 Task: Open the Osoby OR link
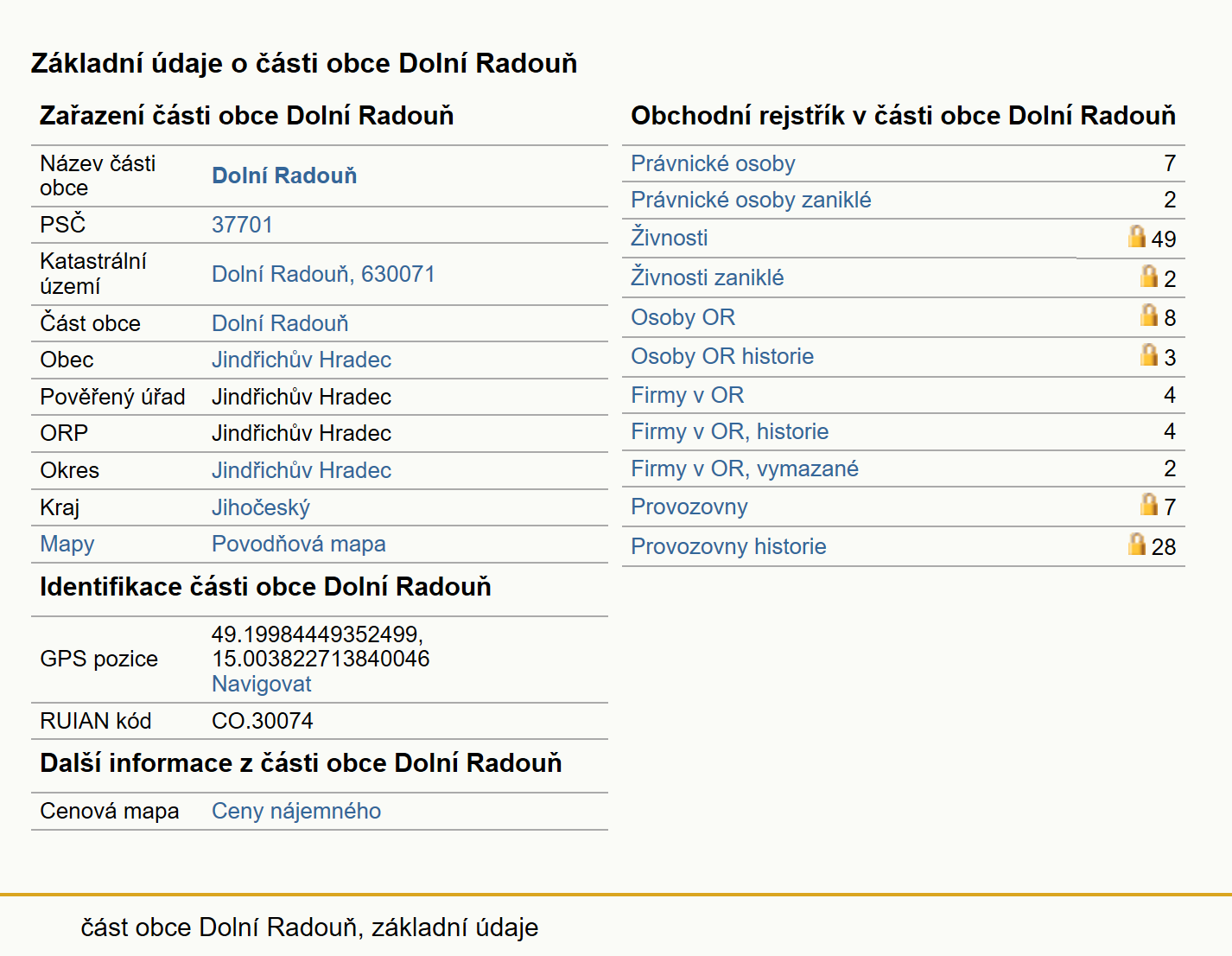683,317
